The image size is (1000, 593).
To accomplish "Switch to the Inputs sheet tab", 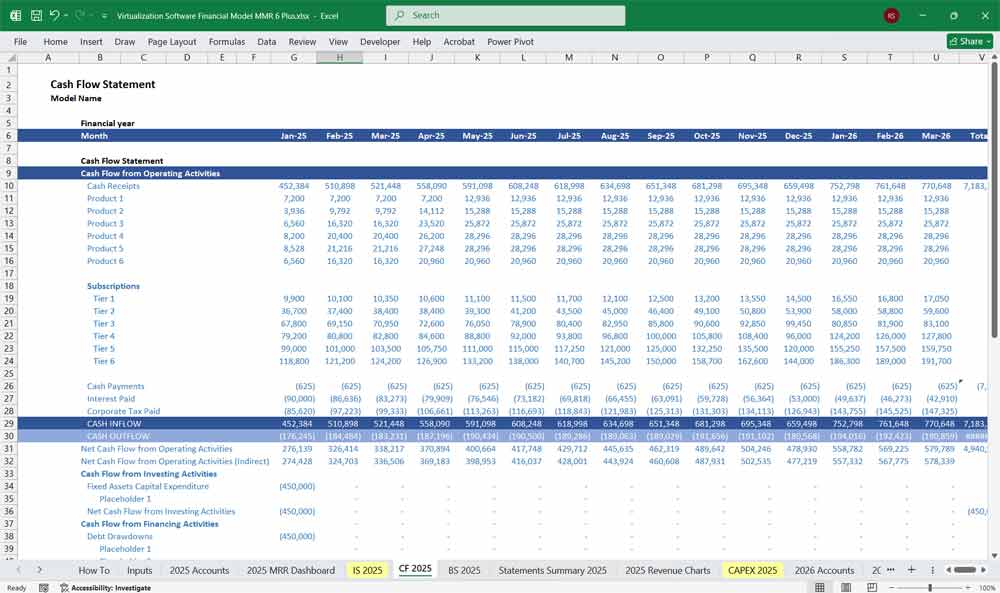I will click(139, 570).
